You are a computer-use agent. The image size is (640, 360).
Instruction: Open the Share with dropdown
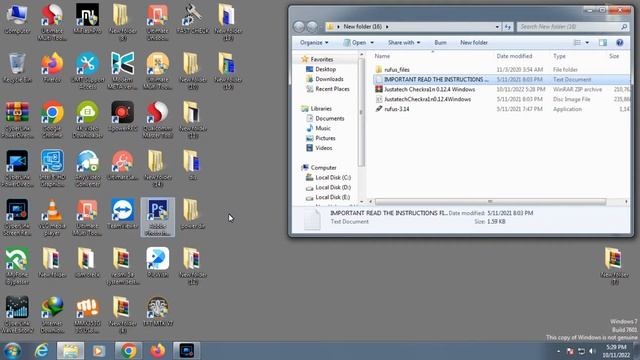click(x=404, y=42)
